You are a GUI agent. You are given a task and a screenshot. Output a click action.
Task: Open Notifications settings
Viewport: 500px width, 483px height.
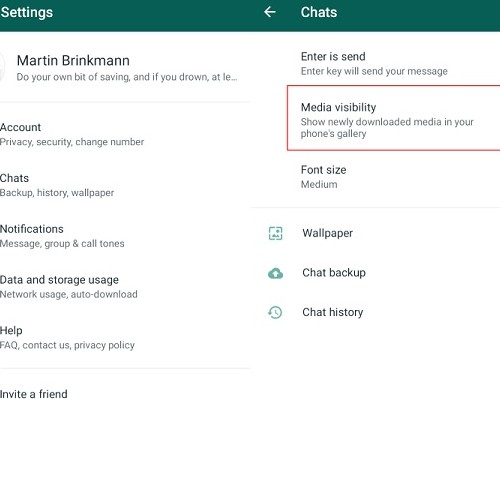click(x=125, y=236)
